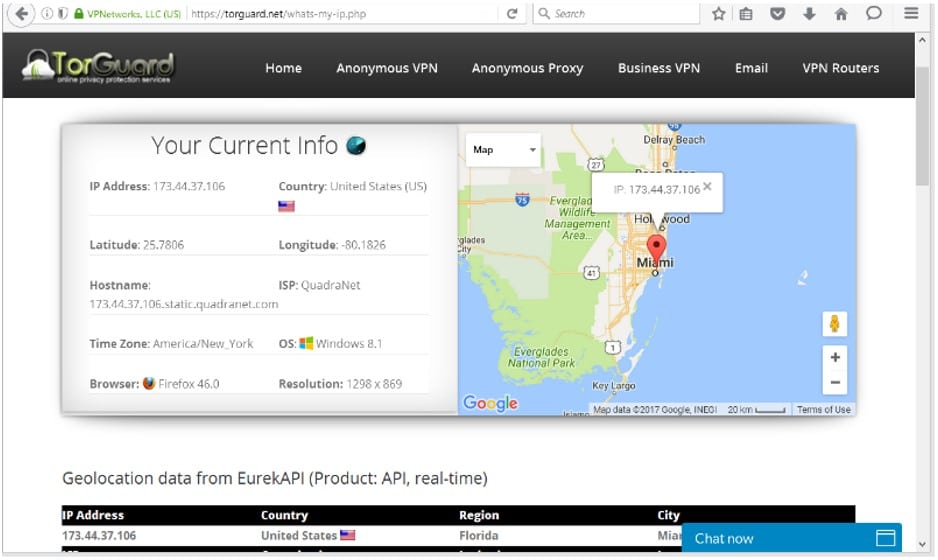Close the IP 173.44.37.106 map popup
Screen dimensions: 938x560
(707, 187)
